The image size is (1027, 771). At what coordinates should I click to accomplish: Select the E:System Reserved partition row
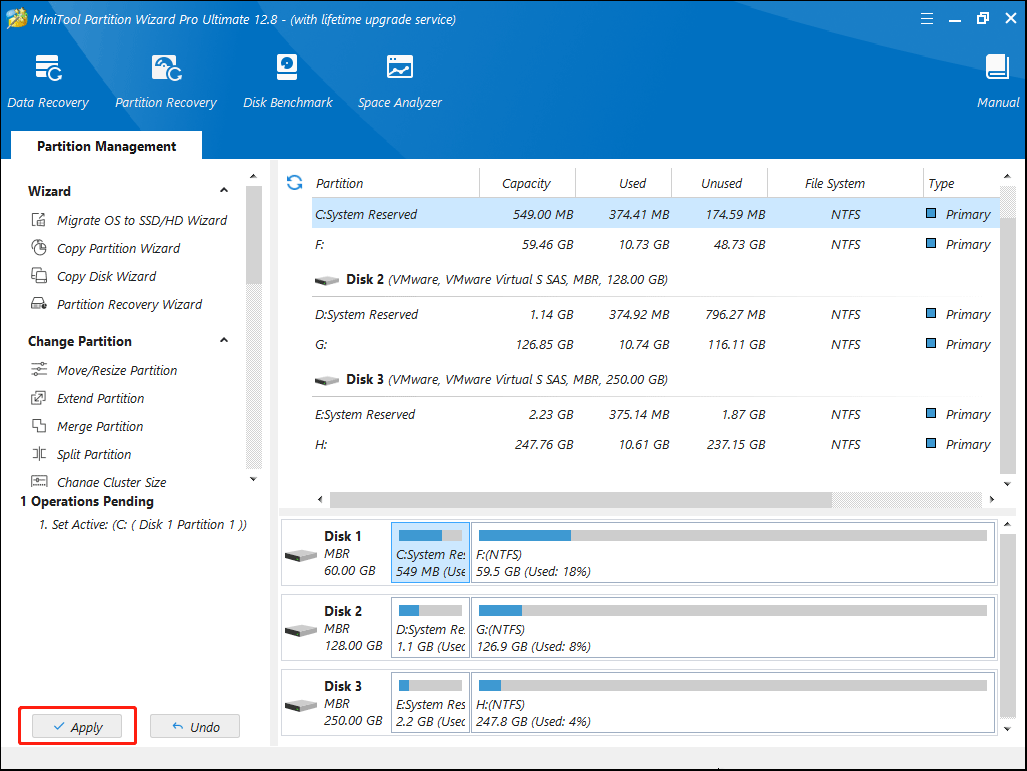(x=656, y=415)
